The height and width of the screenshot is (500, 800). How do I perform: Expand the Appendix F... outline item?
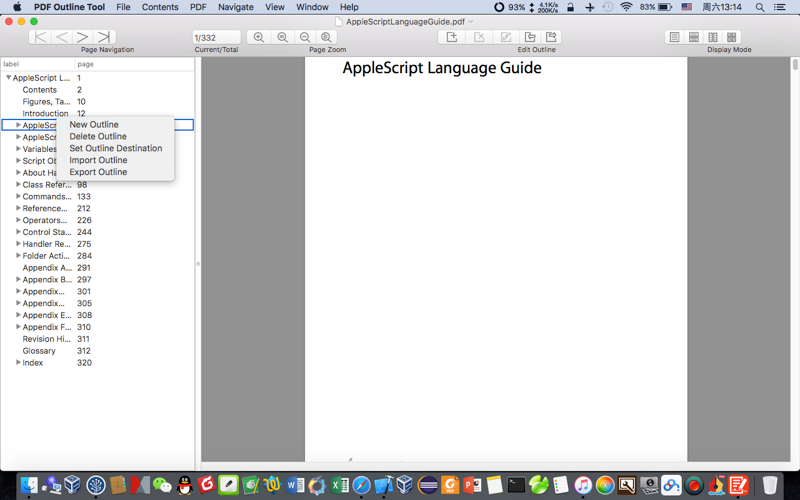click(18, 327)
